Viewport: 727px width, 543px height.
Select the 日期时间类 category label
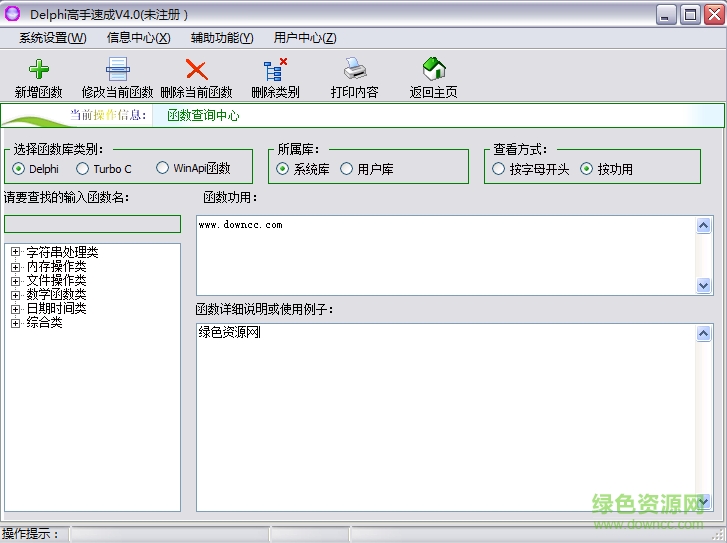(x=57, y=308)
